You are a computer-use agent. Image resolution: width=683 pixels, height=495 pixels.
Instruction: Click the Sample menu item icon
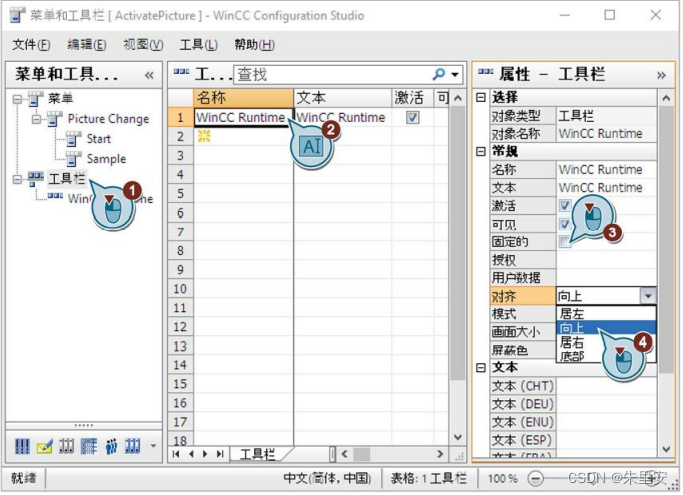tap(74, 159)
